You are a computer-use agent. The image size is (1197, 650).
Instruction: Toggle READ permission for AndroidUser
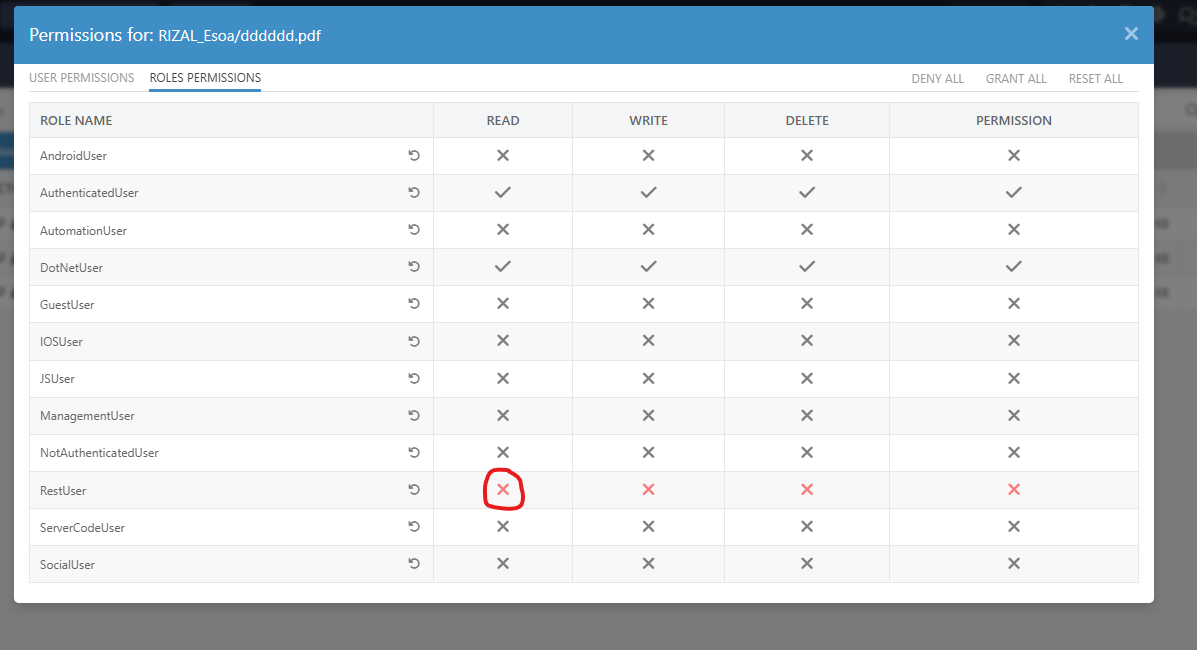[x=503, y=156]
